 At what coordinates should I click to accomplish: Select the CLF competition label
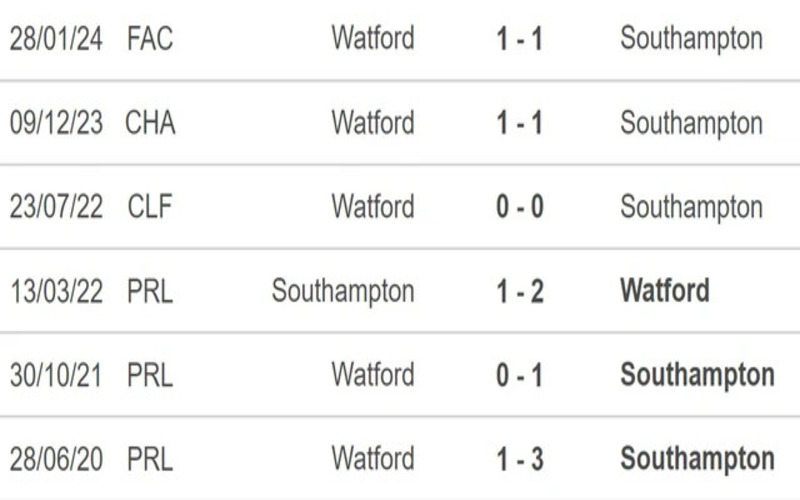[x=150, y=207]
